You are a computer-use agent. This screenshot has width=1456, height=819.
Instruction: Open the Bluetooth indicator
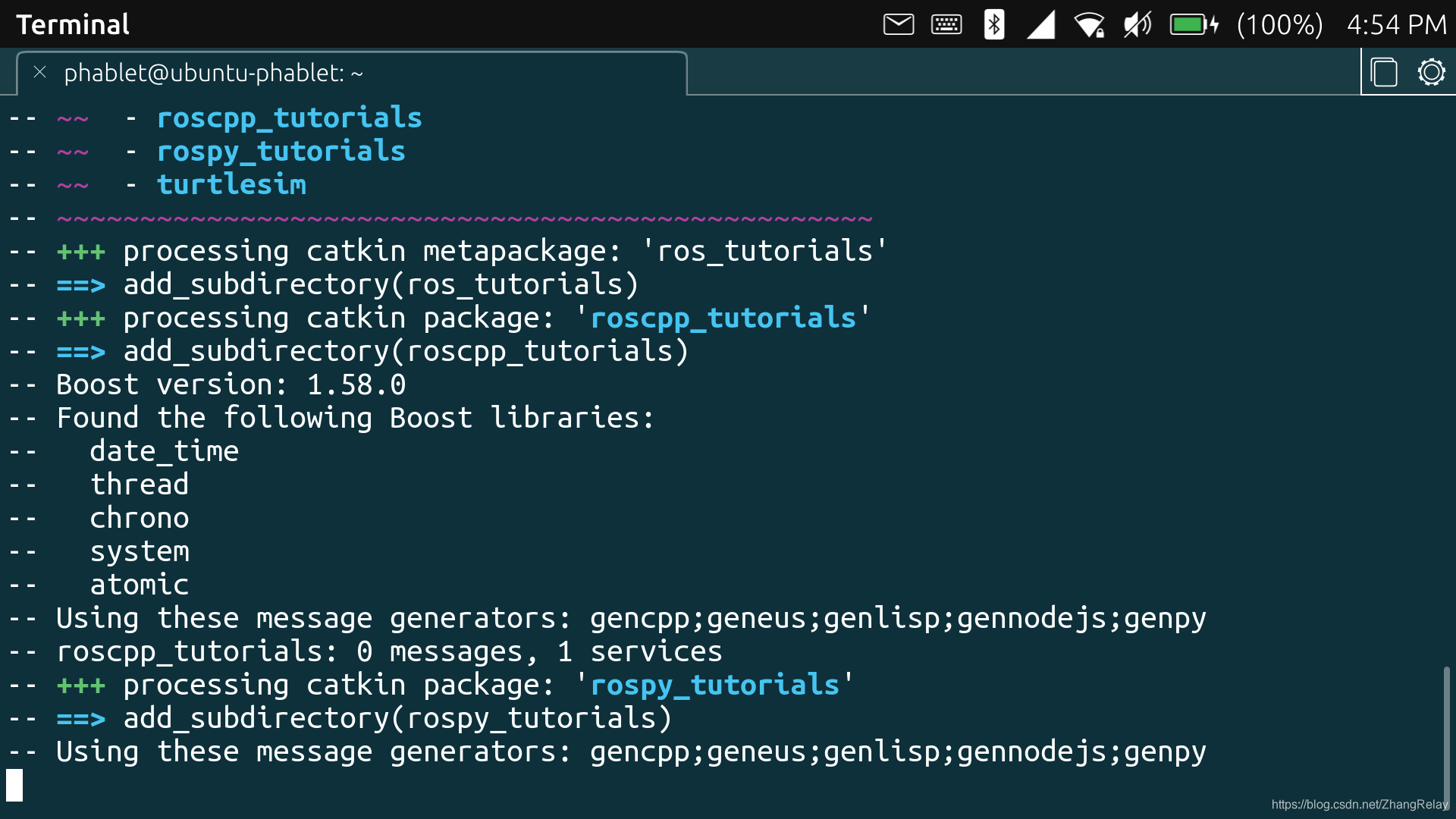click(x=993, y=24)
